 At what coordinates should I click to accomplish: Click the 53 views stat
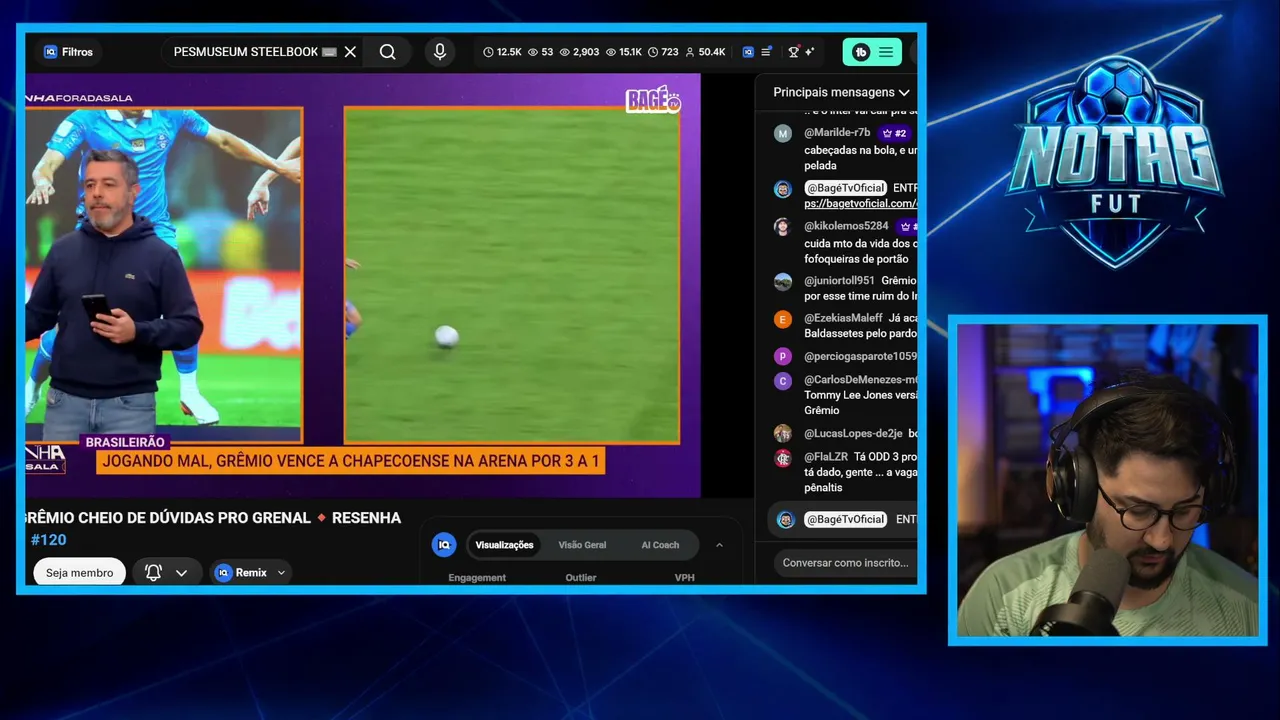click(x=540, y=52)
